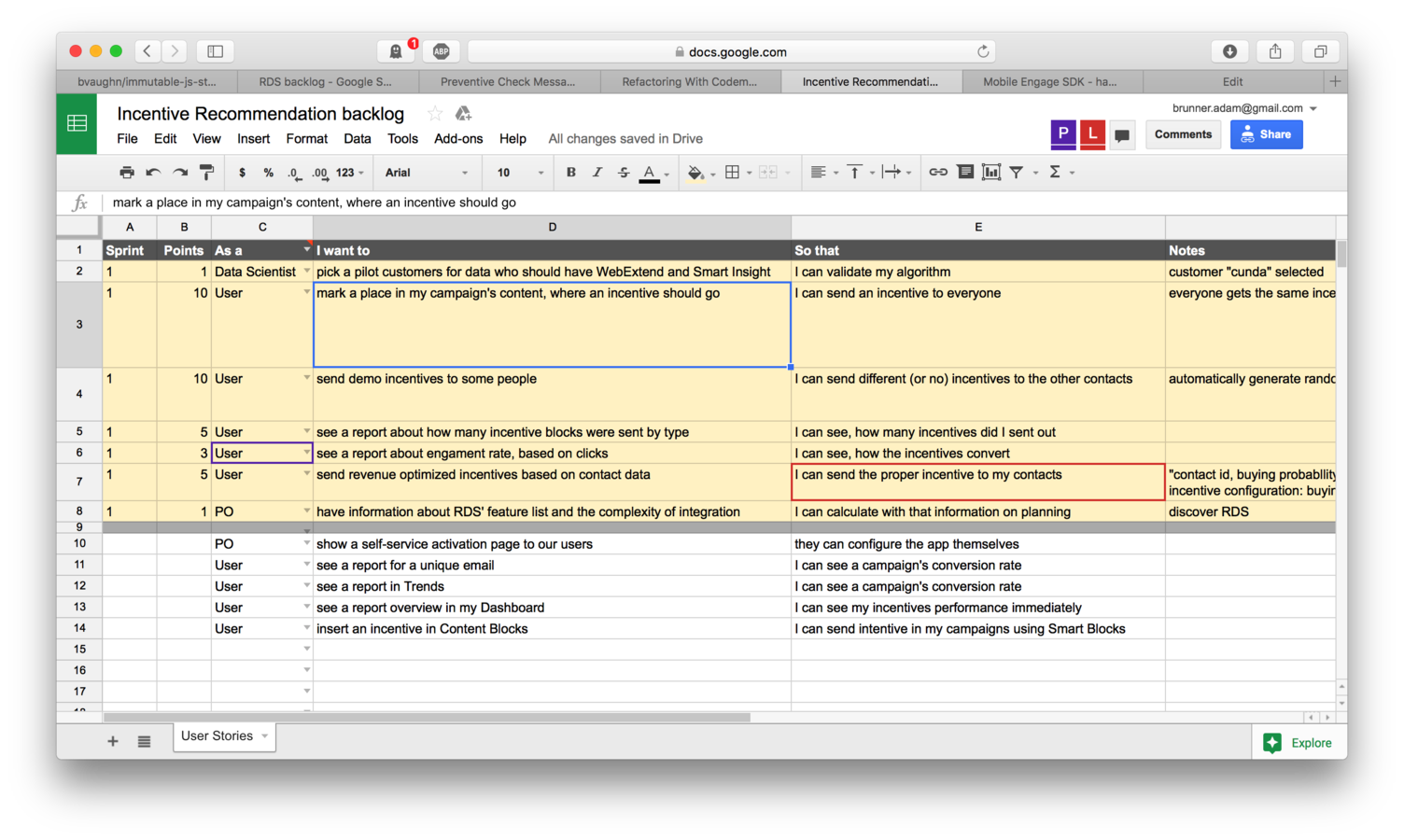Screen dimensions: 1404x840
Task: Open the Tools menu
Action: [x=402, y=139]
